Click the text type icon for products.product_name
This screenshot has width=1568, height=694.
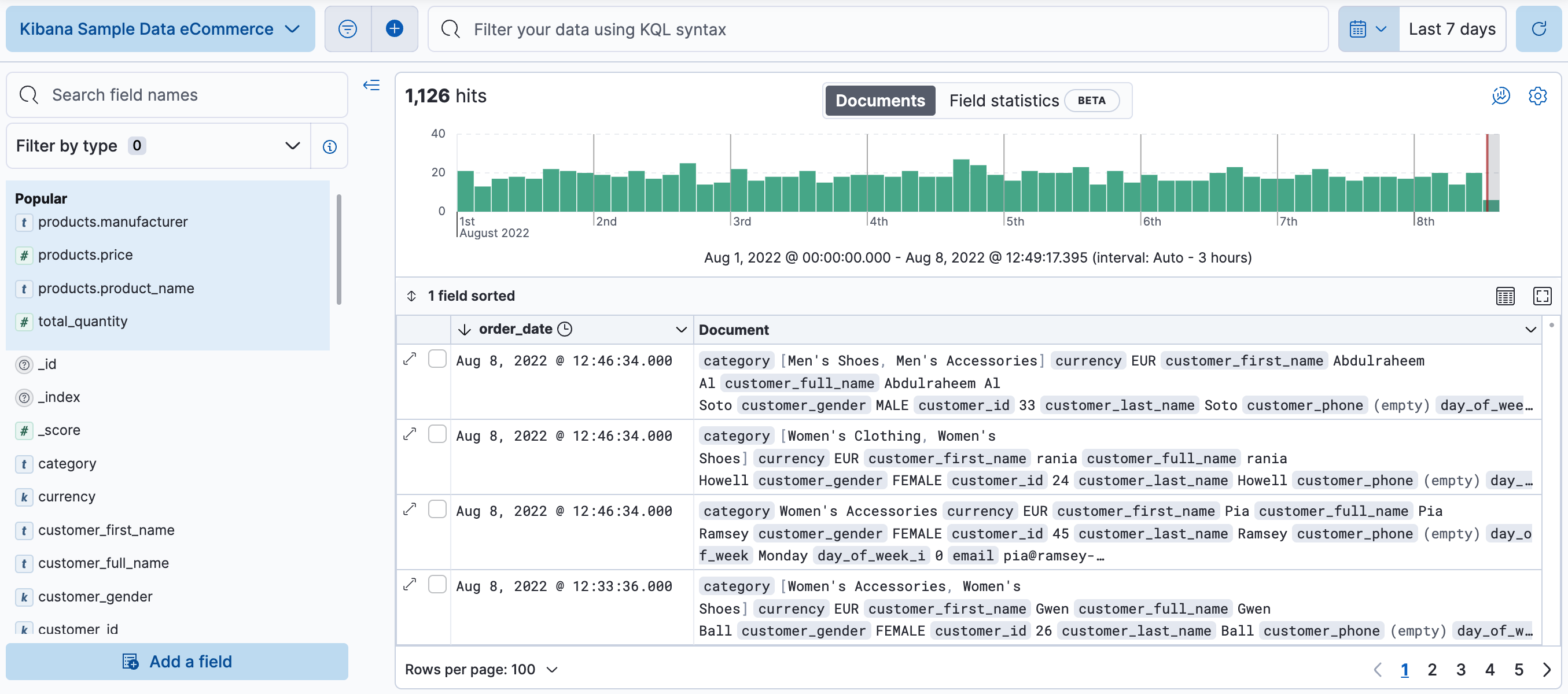(24, 289)
